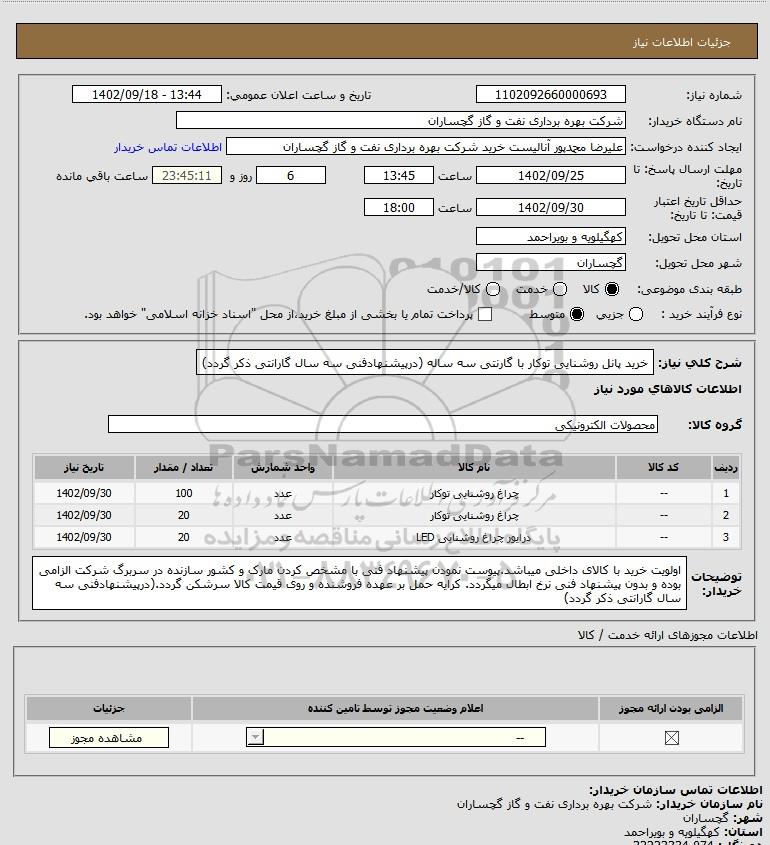Screen dimensions: 770x845
Task: Select row 3 item درایور چراغ روشنایی LED
Action: point(474,537)
